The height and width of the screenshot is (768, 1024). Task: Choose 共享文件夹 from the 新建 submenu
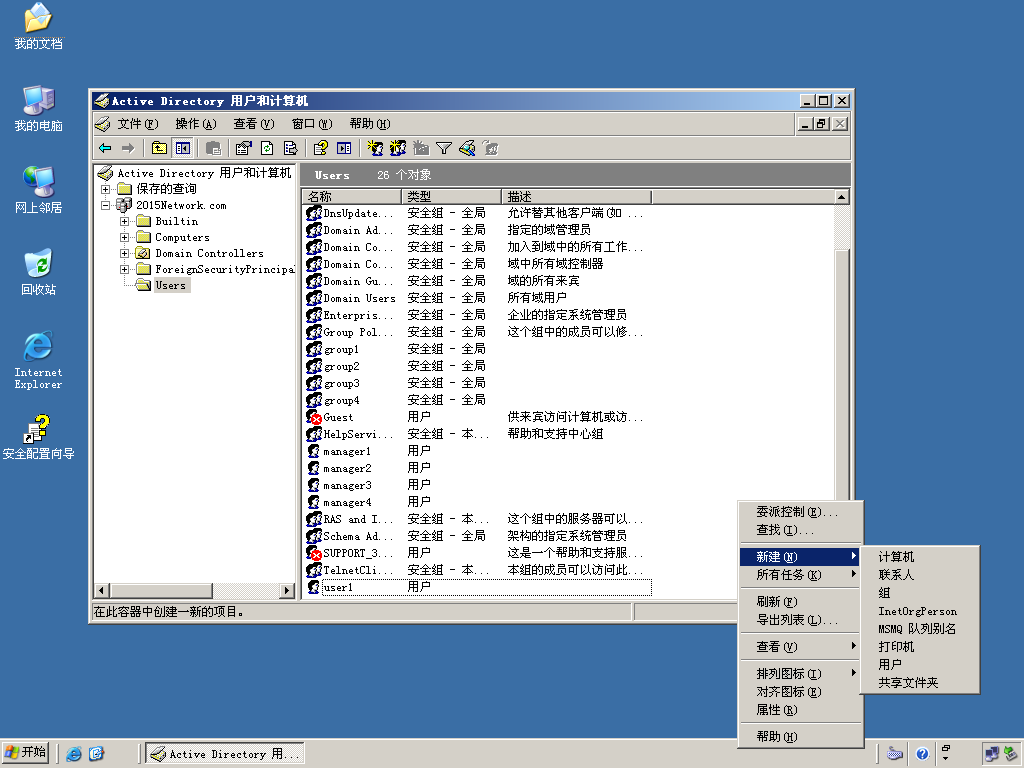pos(920,682)
